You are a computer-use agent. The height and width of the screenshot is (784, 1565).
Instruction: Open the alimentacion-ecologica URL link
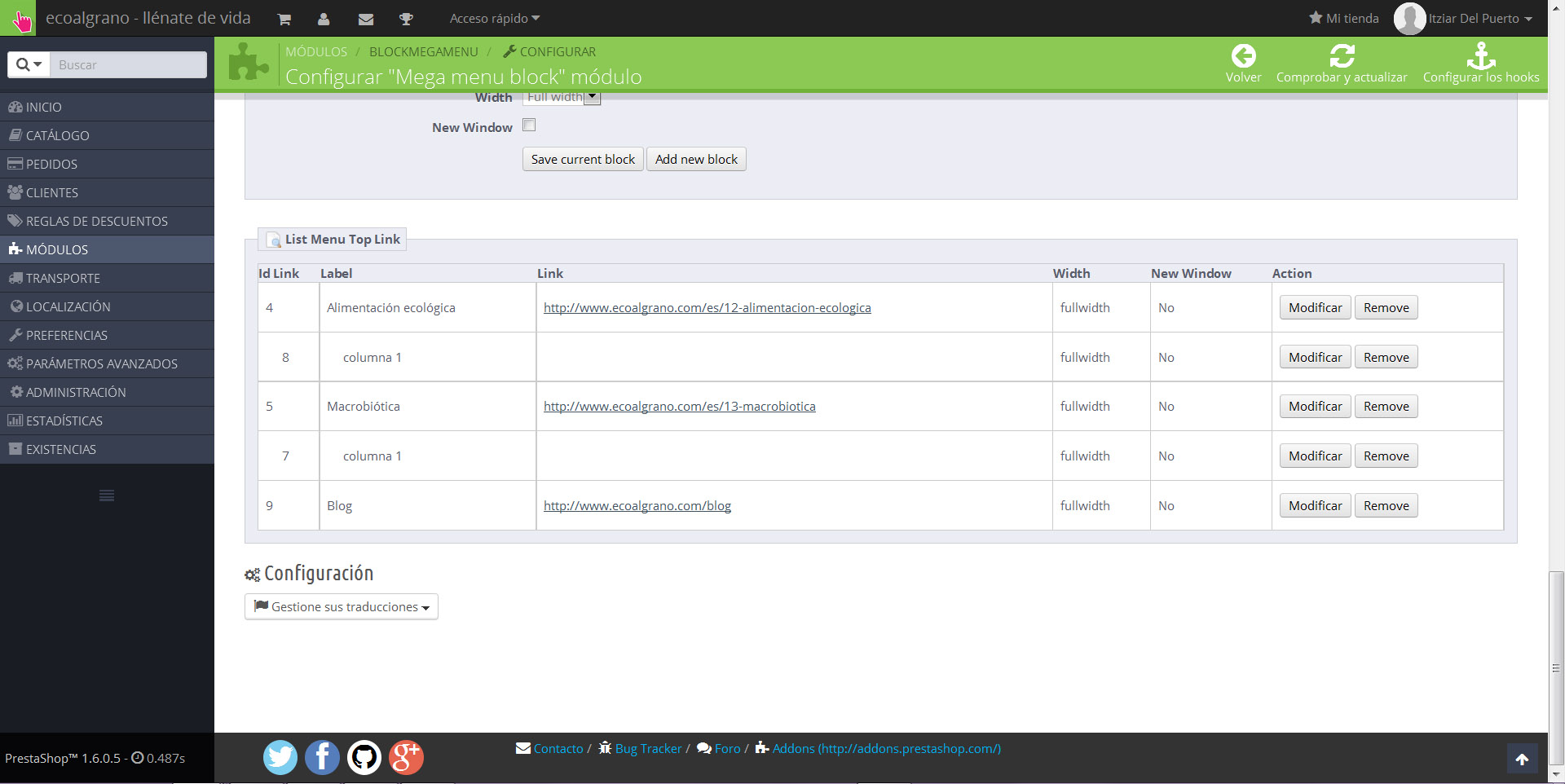click(707, 307)
